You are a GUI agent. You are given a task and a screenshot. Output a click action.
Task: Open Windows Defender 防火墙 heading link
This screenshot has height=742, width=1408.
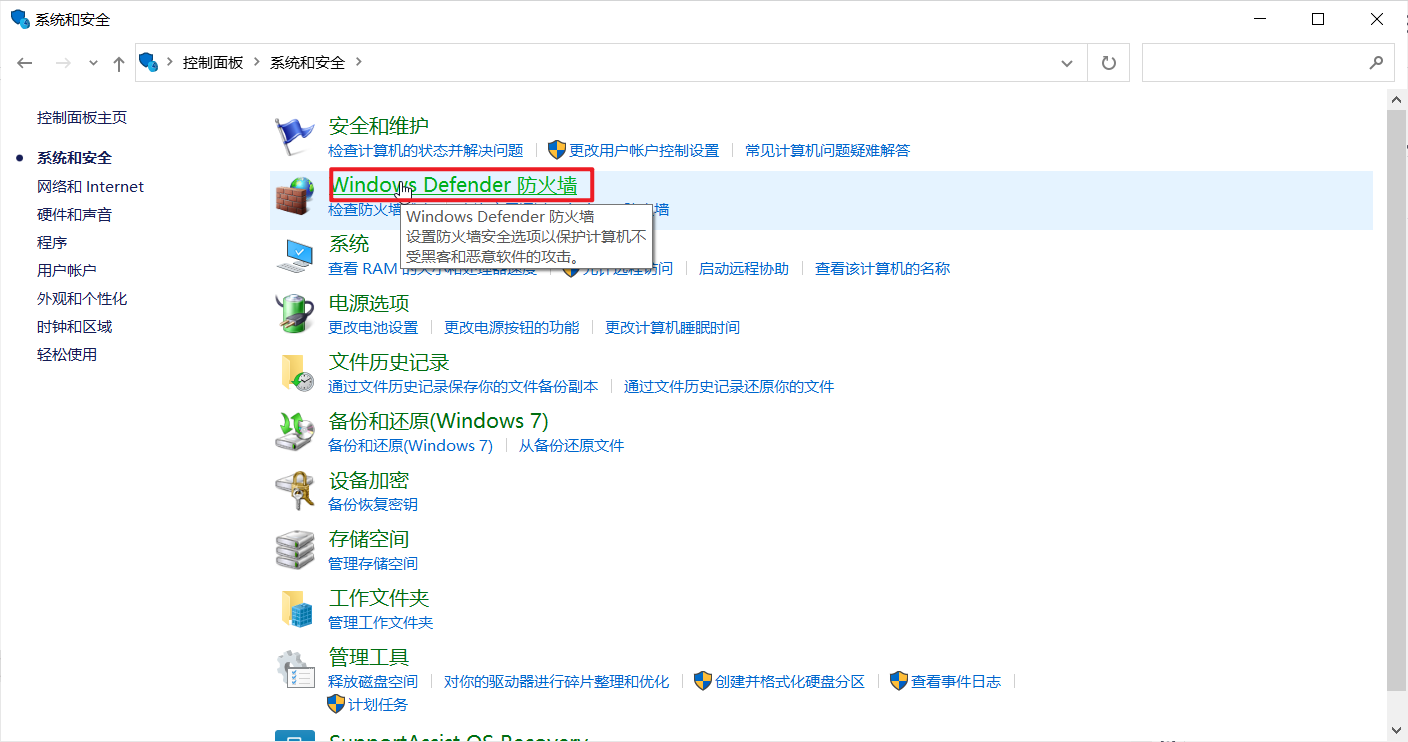tap(454, 185)
